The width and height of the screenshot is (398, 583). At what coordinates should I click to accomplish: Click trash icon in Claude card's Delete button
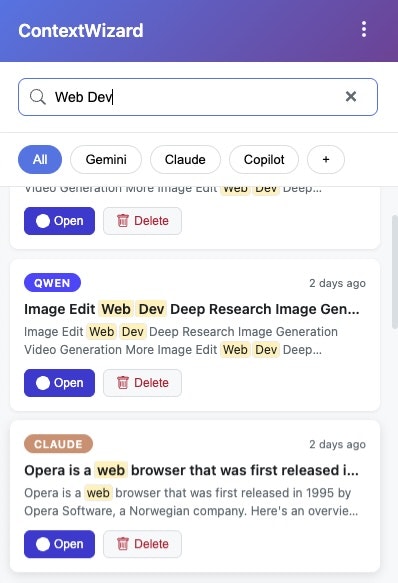pos(123,544)
